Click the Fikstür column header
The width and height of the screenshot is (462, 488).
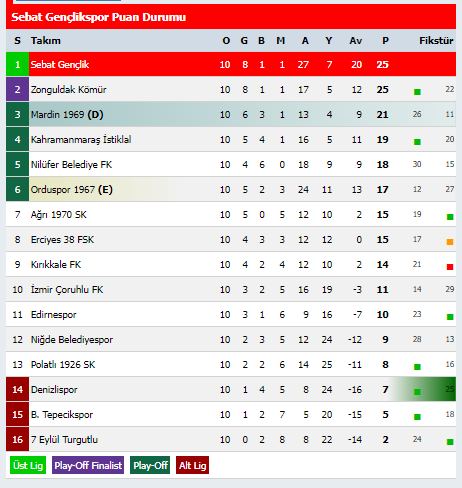pos(436,40)
